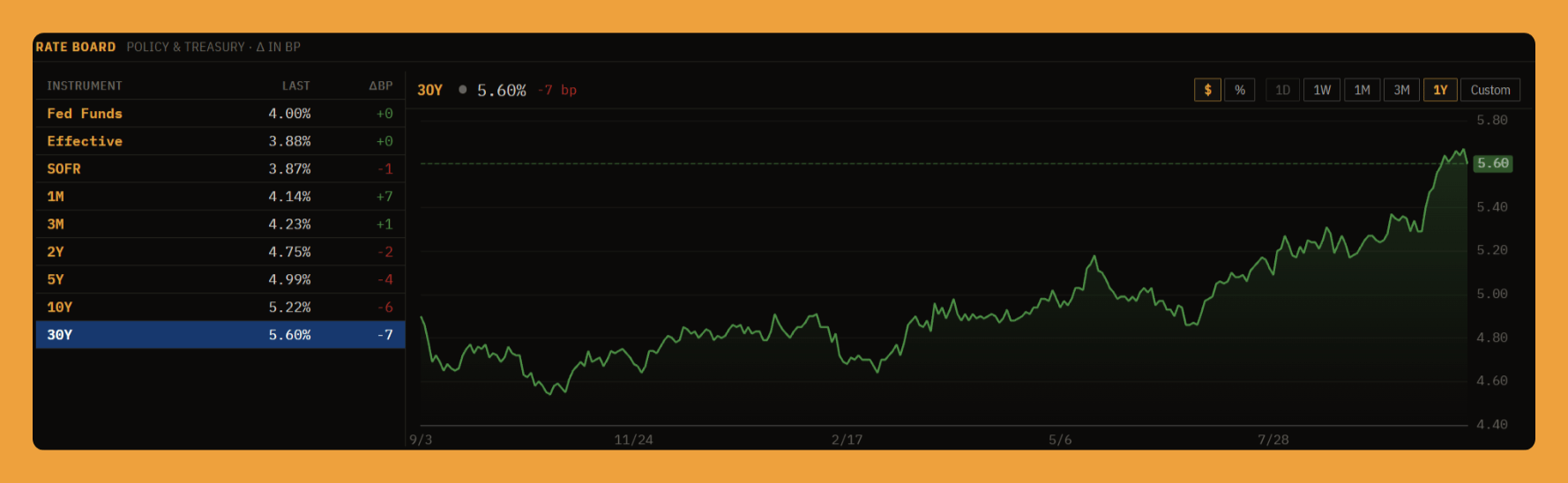Select the 2Y treasury row
Screen dimensions: 1568x483
220,252
